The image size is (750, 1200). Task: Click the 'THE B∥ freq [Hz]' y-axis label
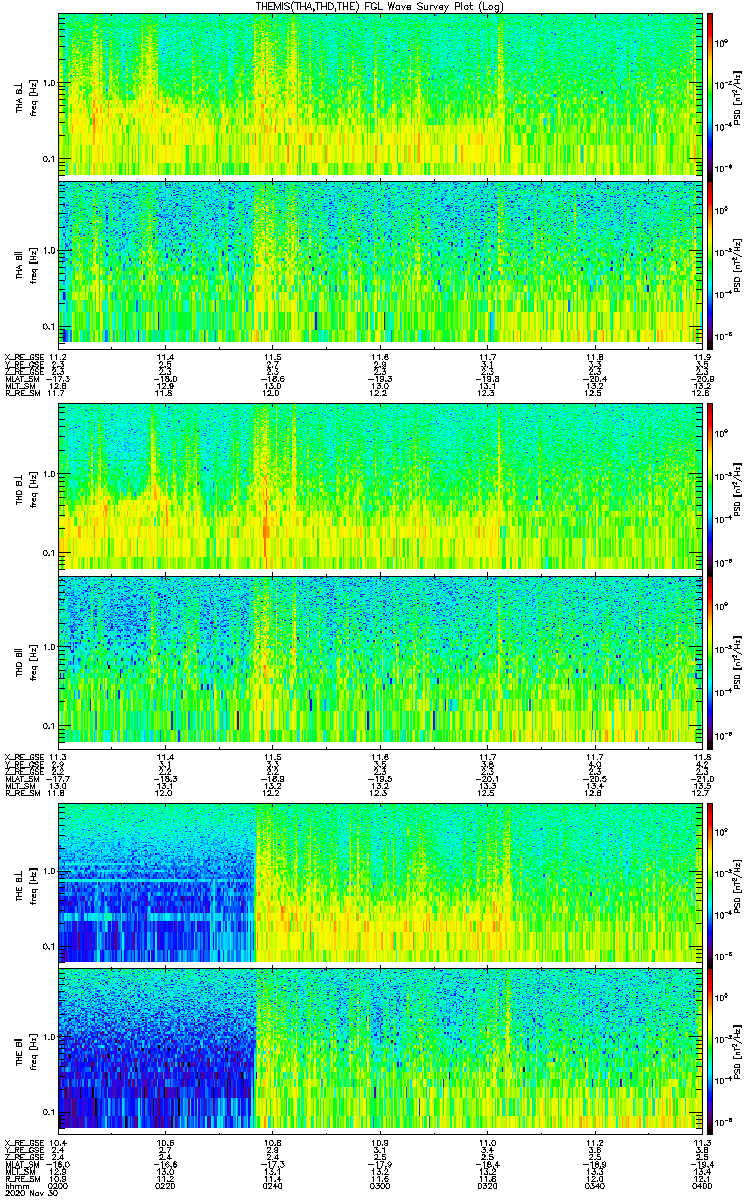[x=25, y=1050]
